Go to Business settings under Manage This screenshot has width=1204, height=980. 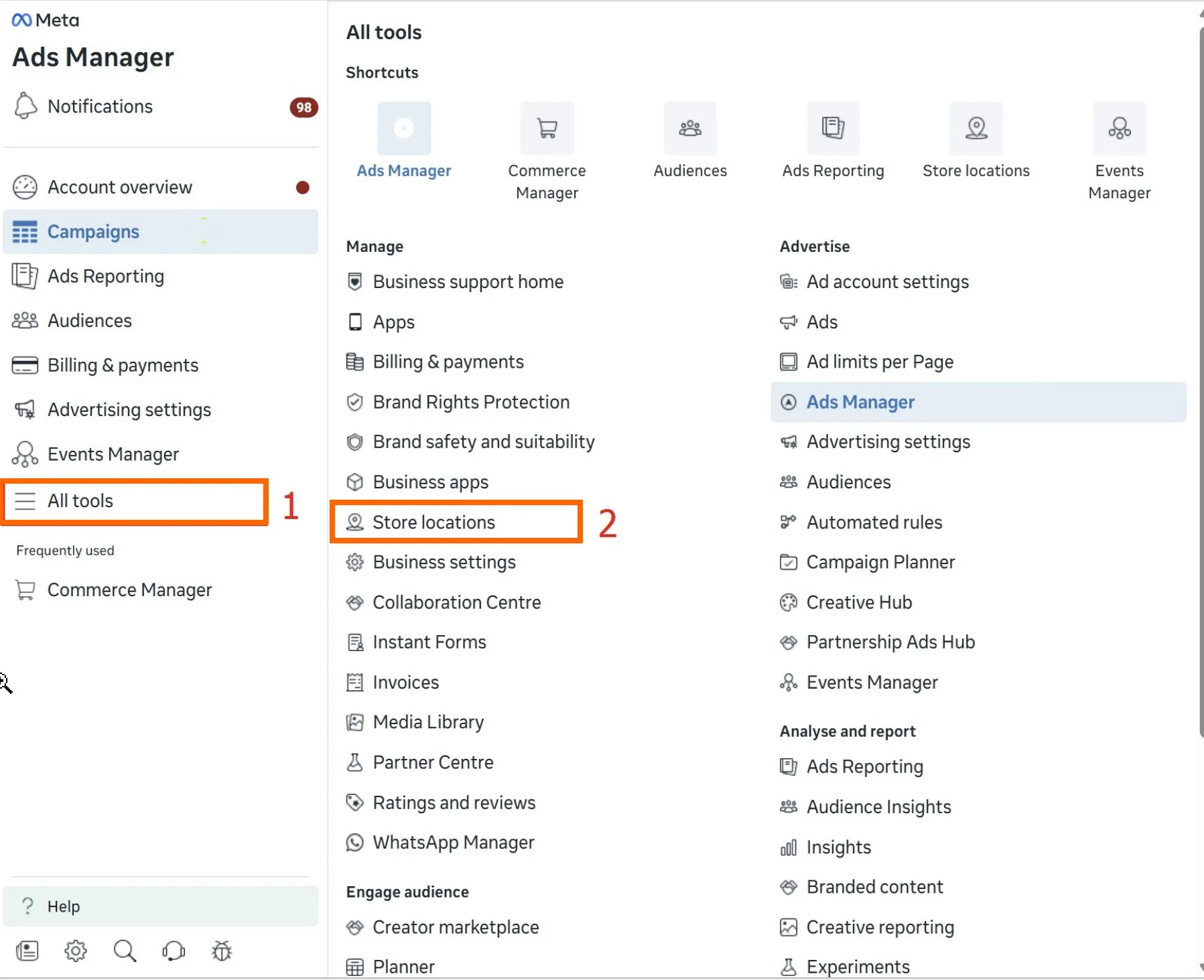444,562
